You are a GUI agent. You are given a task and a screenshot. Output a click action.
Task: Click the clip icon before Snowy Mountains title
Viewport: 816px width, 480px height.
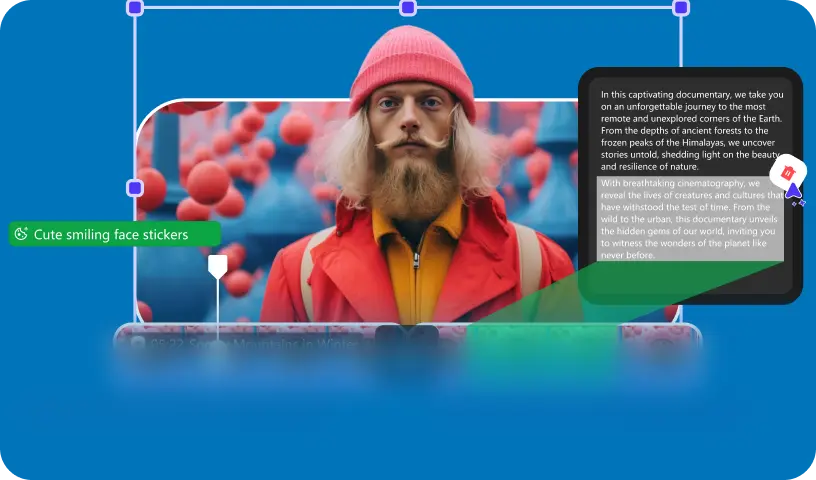[x=137, y=344]
